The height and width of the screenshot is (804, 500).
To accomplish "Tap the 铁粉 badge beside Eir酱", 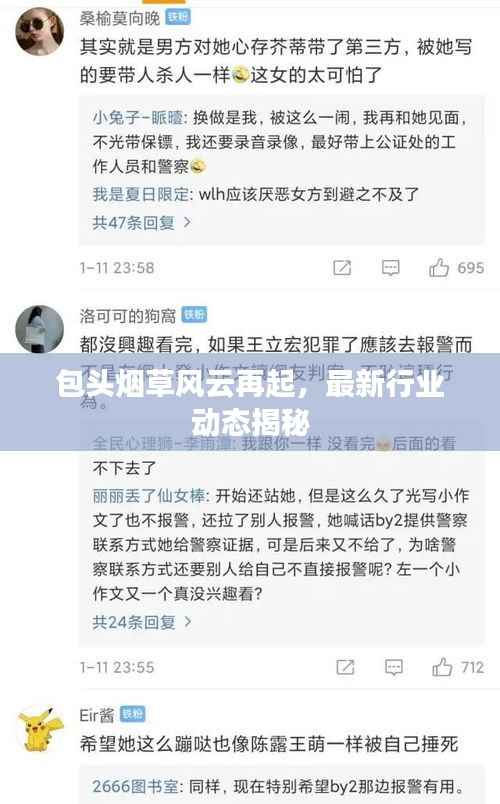I will coord(133,713).
